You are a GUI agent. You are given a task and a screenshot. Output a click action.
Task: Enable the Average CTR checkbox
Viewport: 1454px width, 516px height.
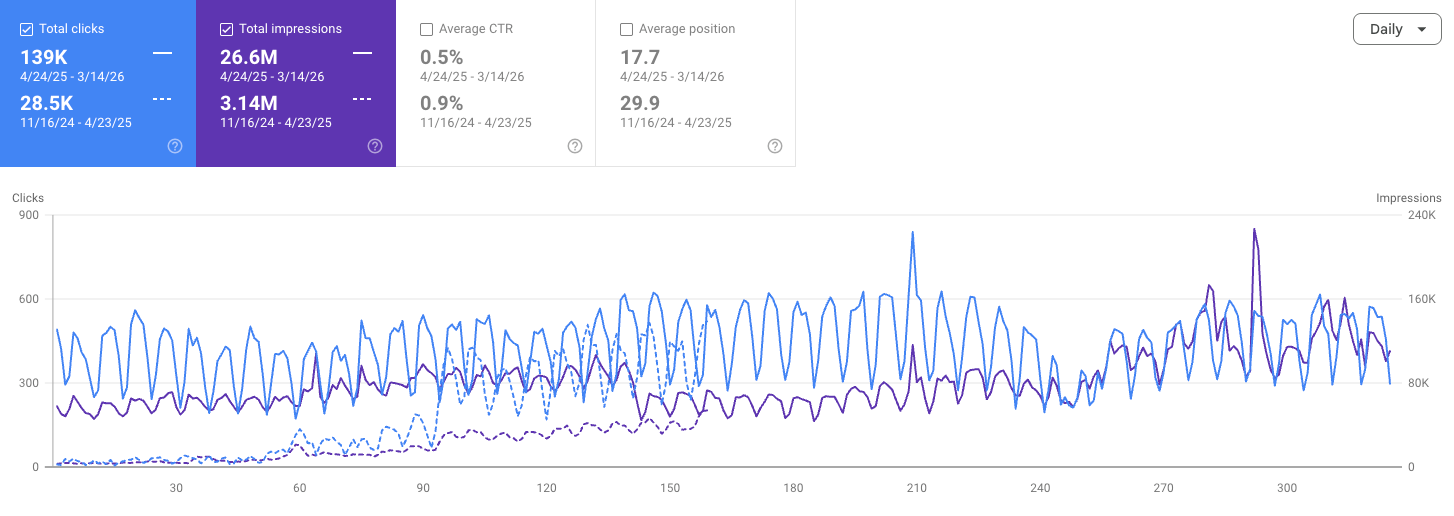pos(427,29)
